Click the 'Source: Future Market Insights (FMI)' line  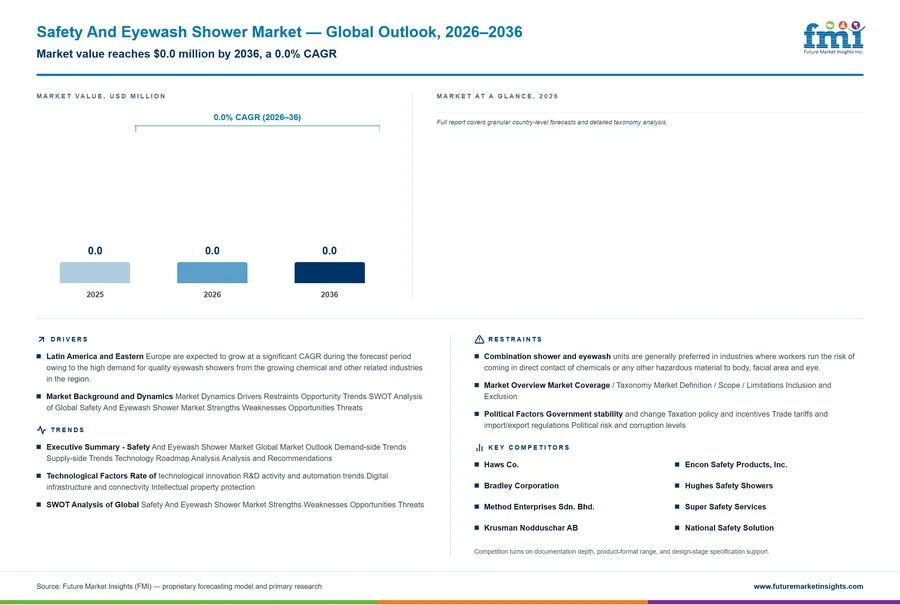(x=179, y=586)
